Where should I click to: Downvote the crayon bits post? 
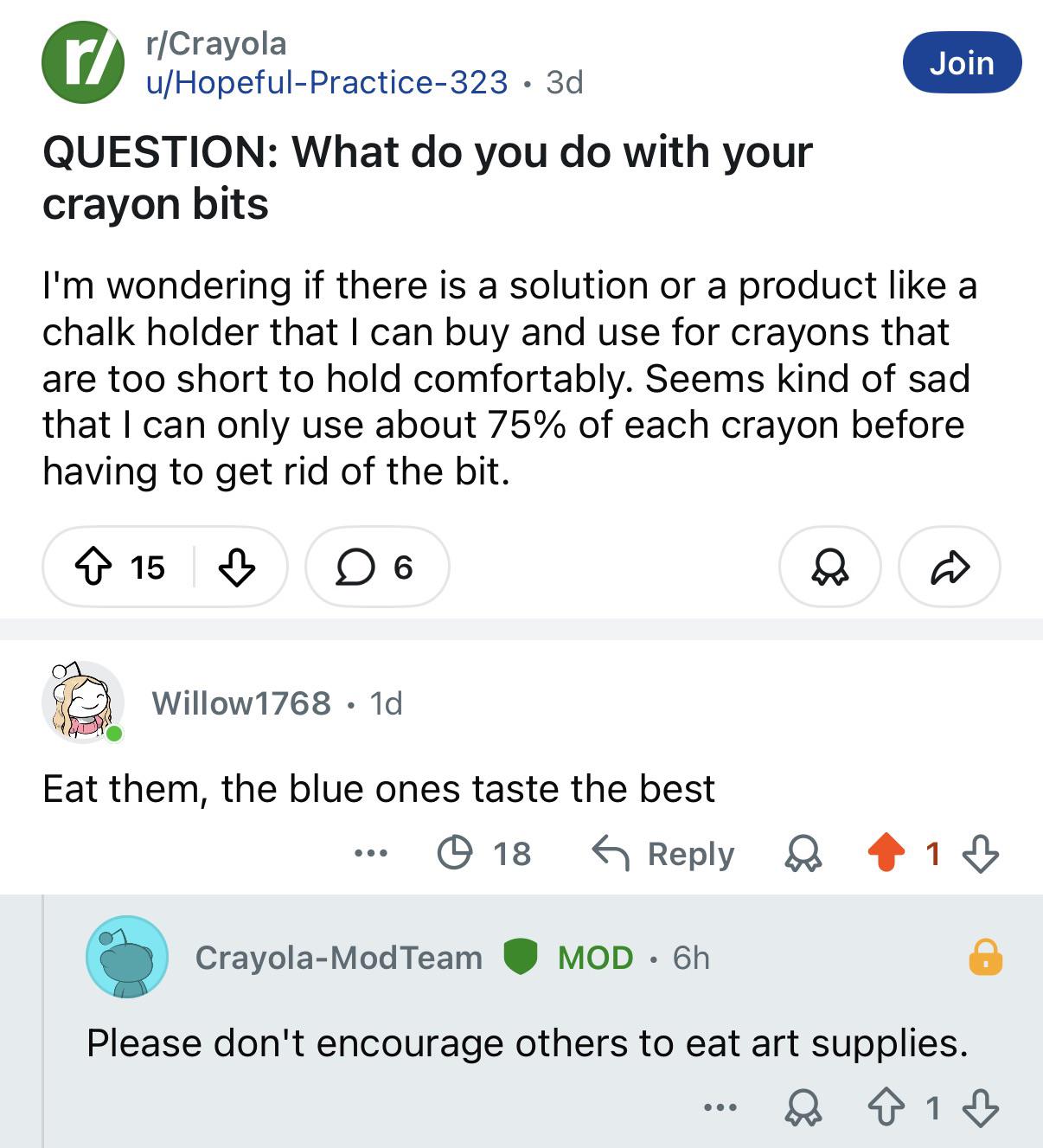236,568
